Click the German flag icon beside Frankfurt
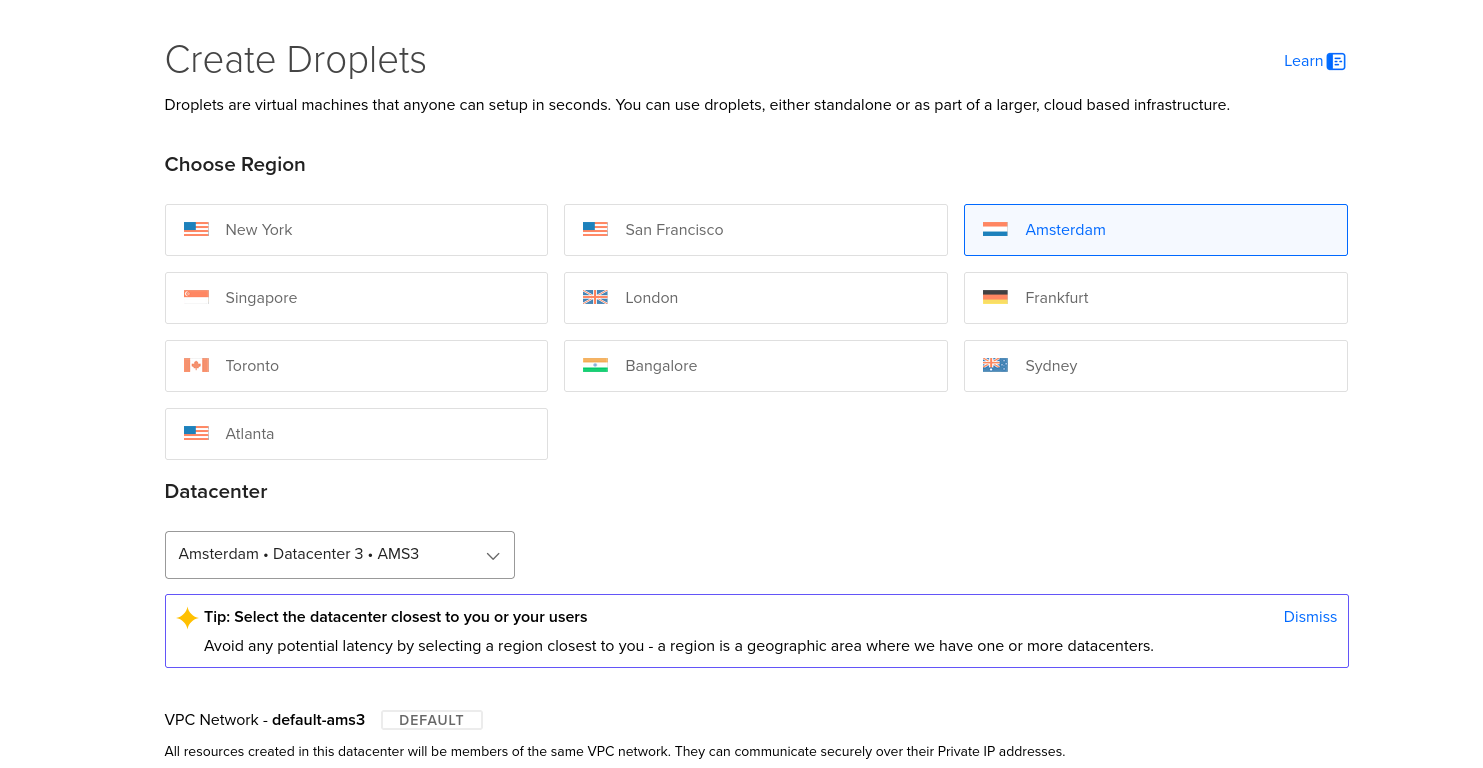1483x768 pixels. click(995, 297)
